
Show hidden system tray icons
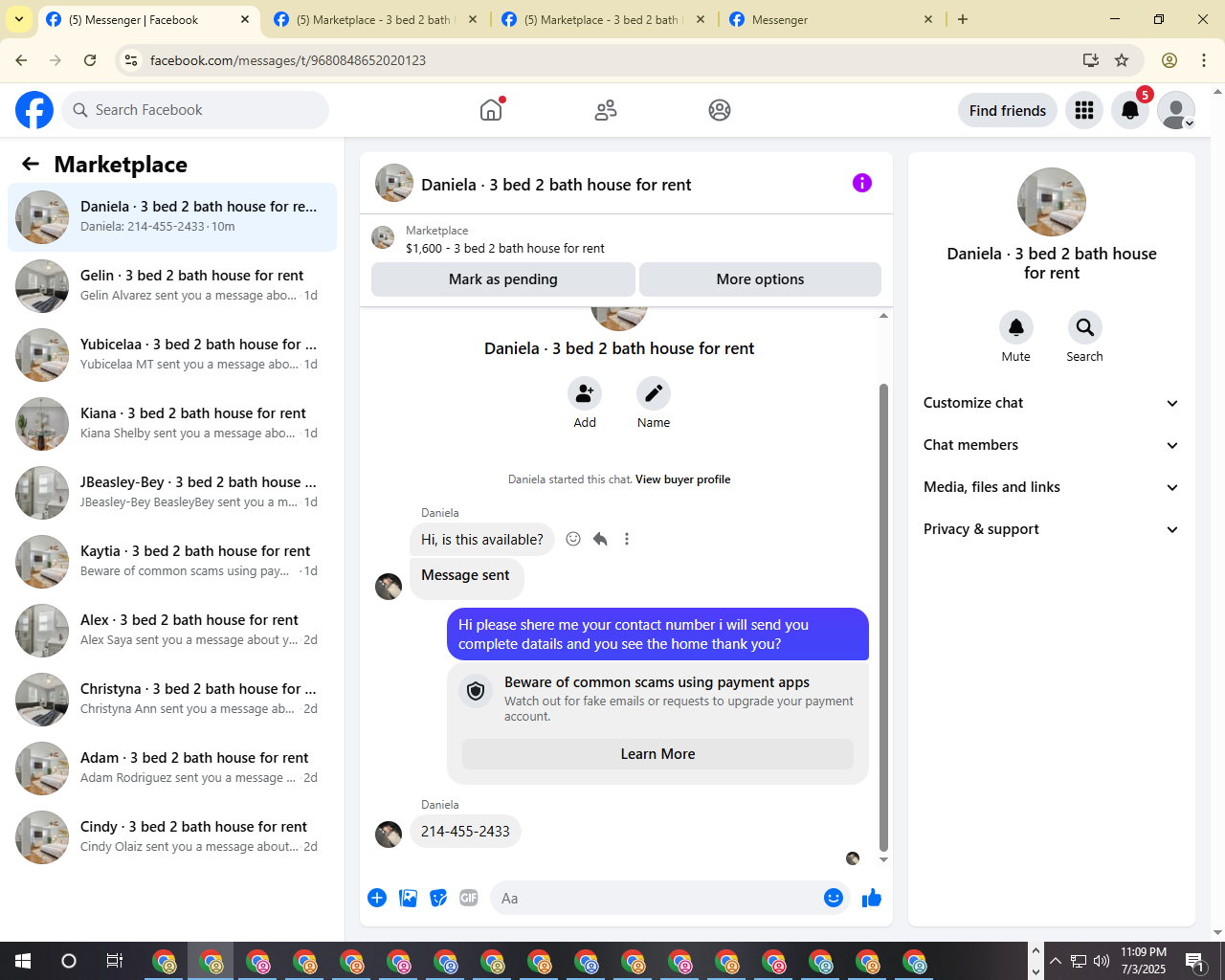pos(1055,961)
